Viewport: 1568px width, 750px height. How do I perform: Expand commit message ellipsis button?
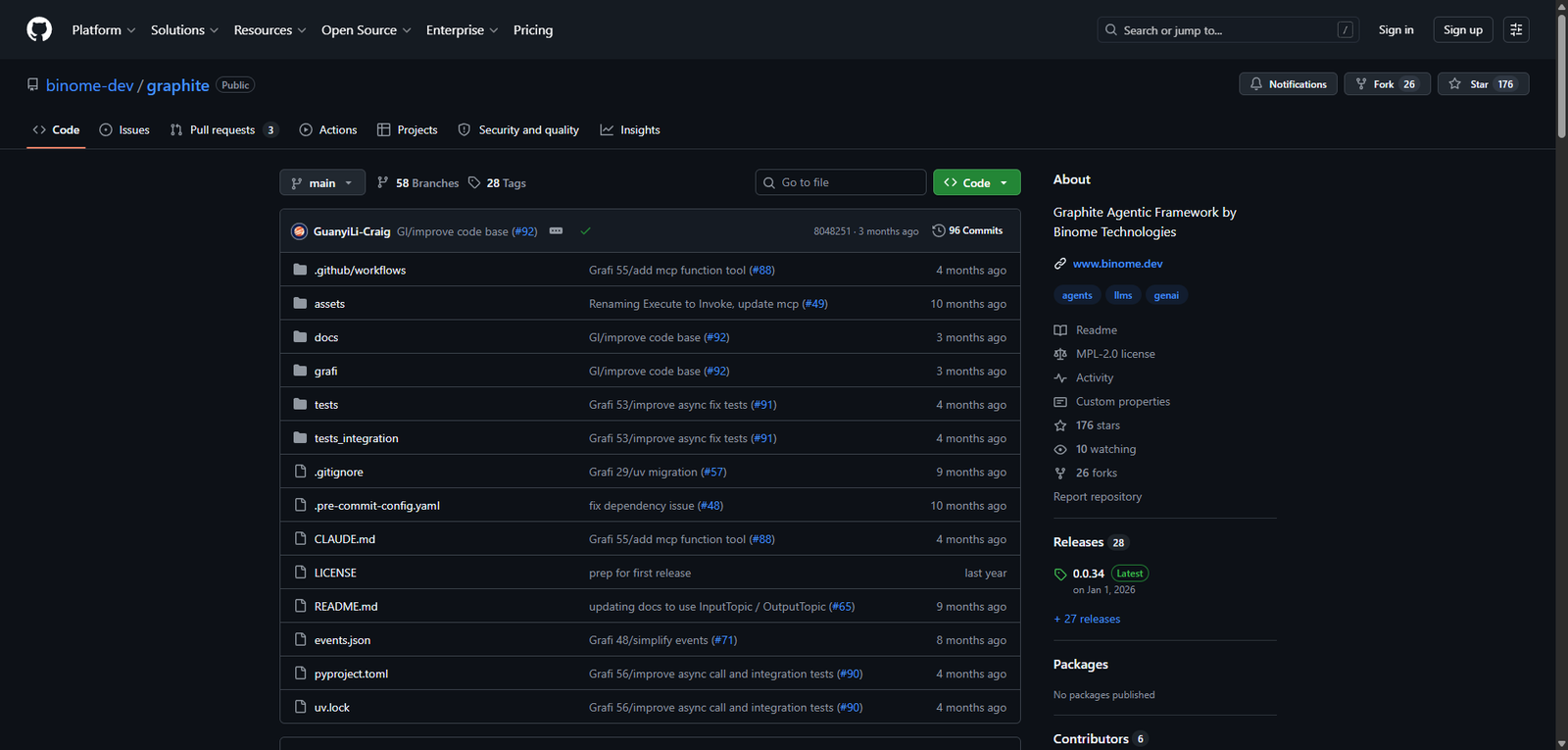coord(556,231)
